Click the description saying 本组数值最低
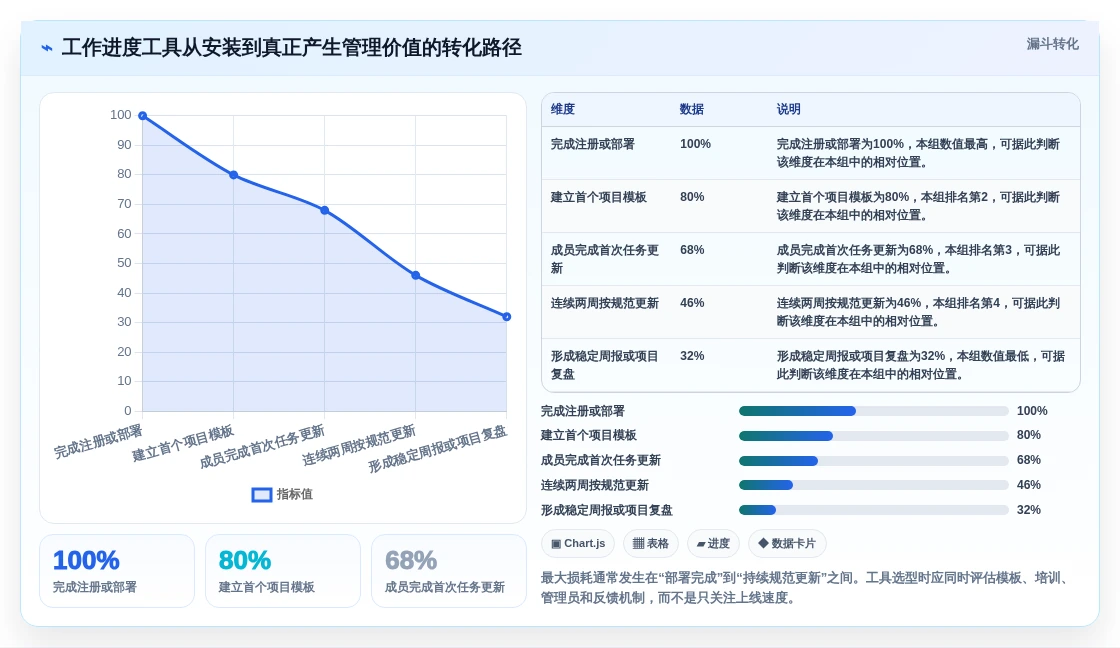Screen dimensions: 1120x648 [x=921, y=365]
